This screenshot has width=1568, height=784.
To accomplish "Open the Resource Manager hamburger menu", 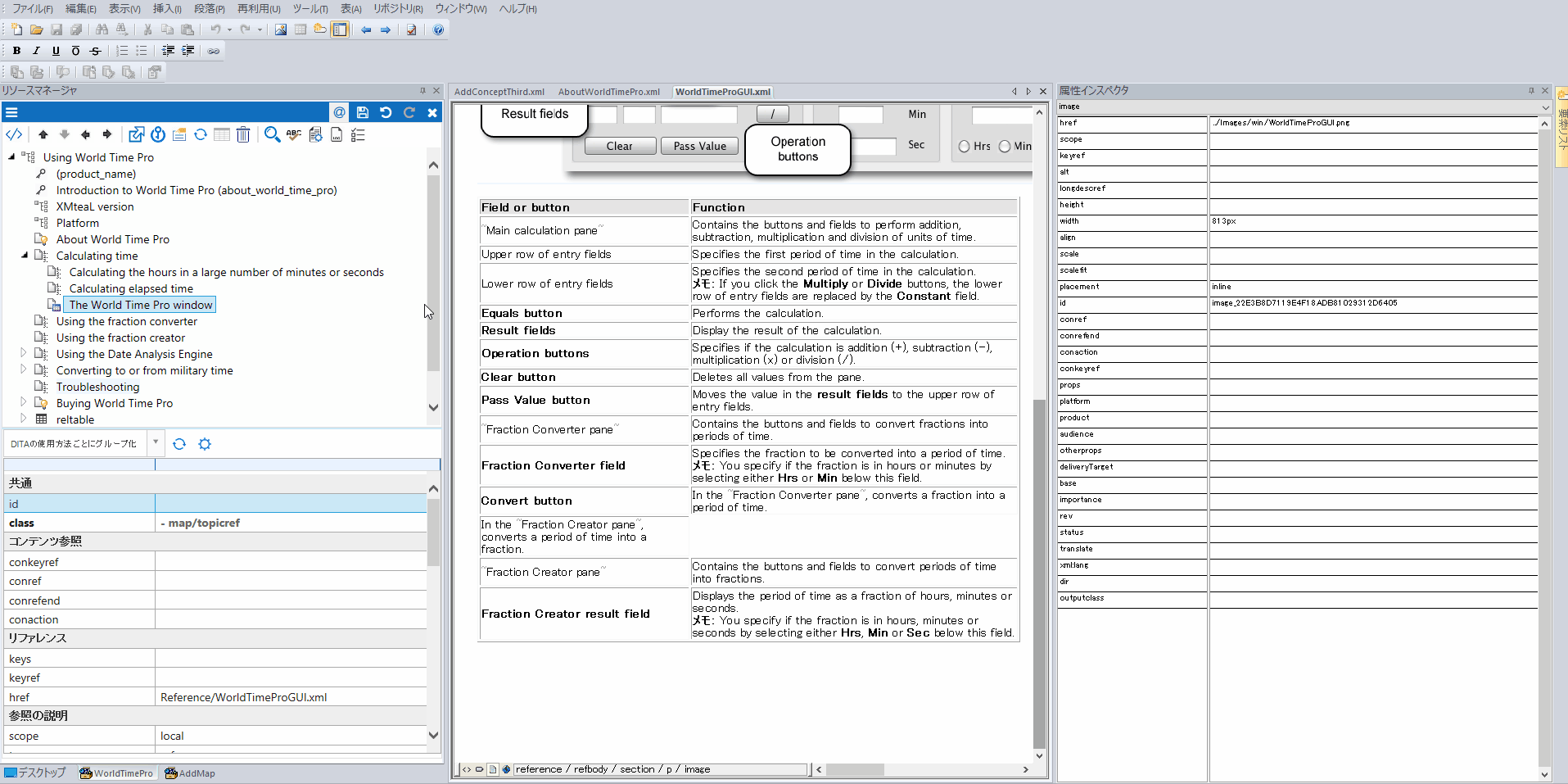I will tap(11, 112).
